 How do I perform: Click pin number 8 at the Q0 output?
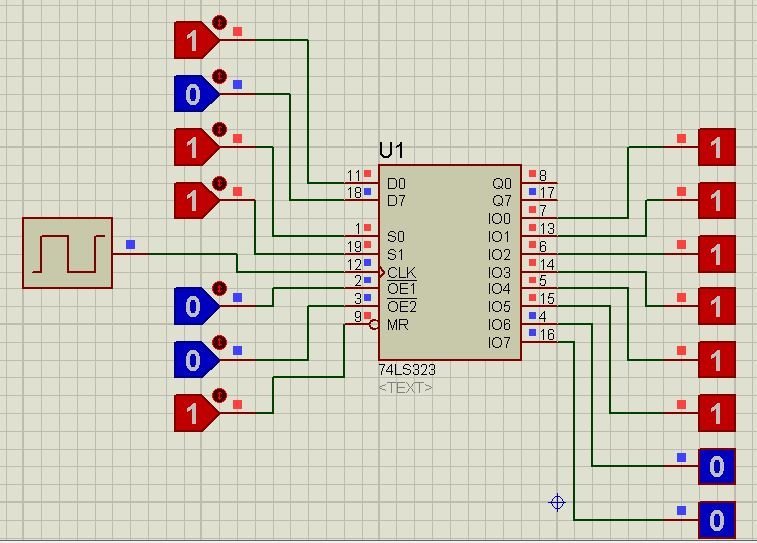(x=543, y=175)
